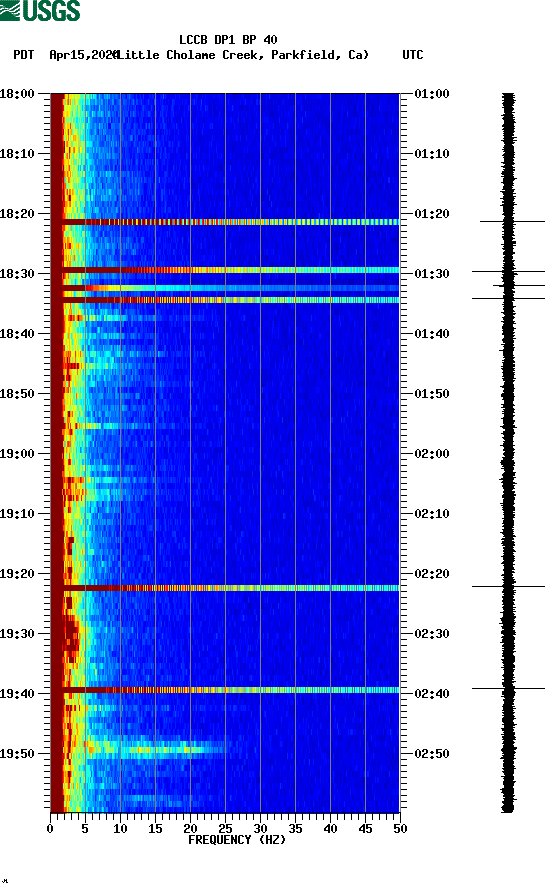552x892 pixels.
Task: Click the 18:10 PDT time label
Action: click(x=17, y=154)
